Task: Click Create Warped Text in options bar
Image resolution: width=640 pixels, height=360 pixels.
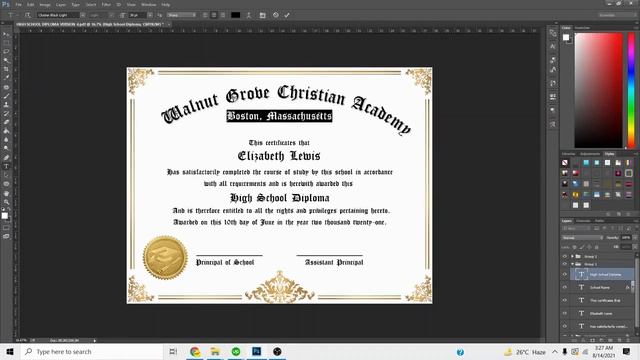Action: tap(249, 15)
